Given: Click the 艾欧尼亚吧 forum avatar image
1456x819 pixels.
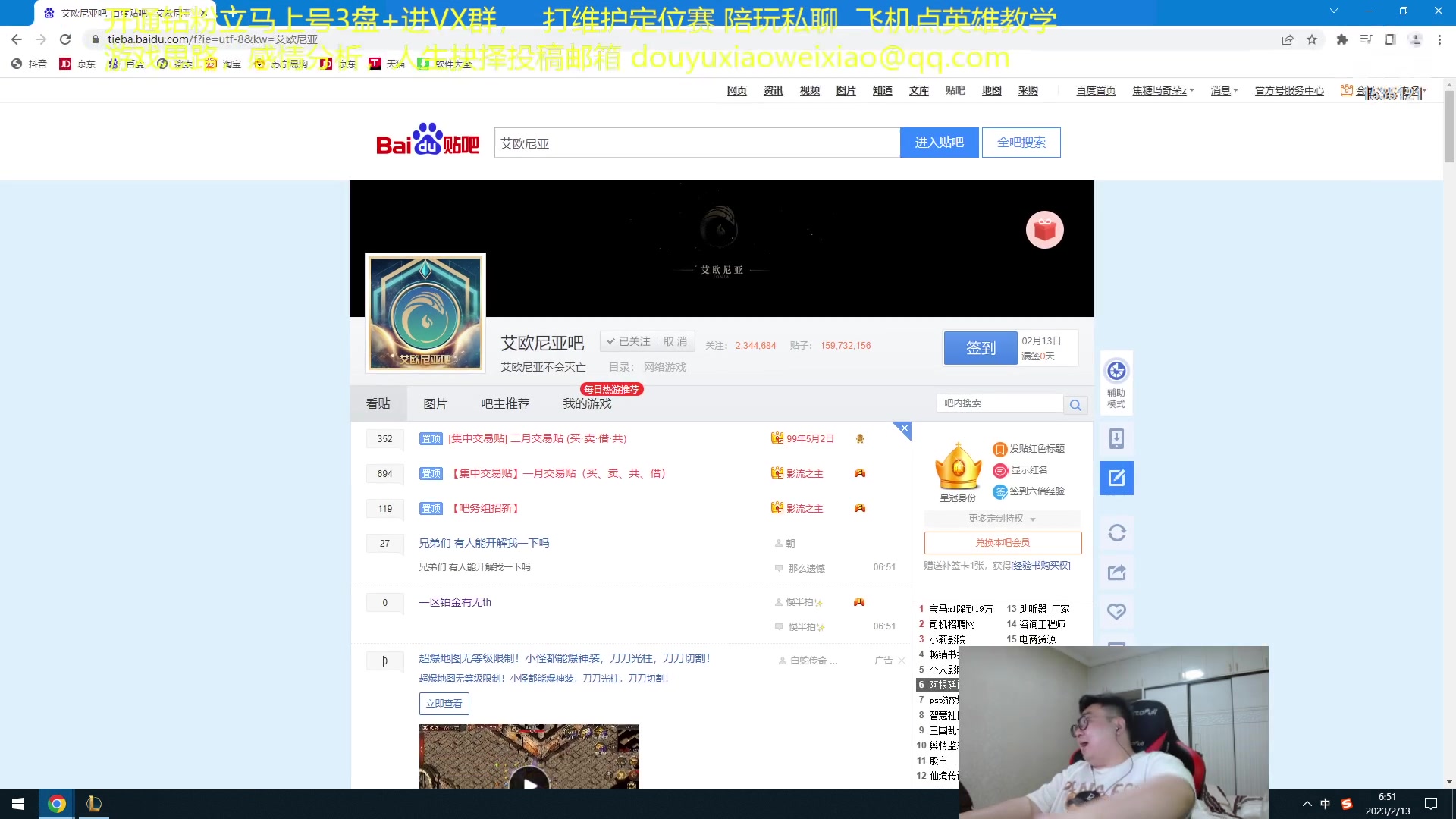Looking at the screenshot, I should (425, 312).
